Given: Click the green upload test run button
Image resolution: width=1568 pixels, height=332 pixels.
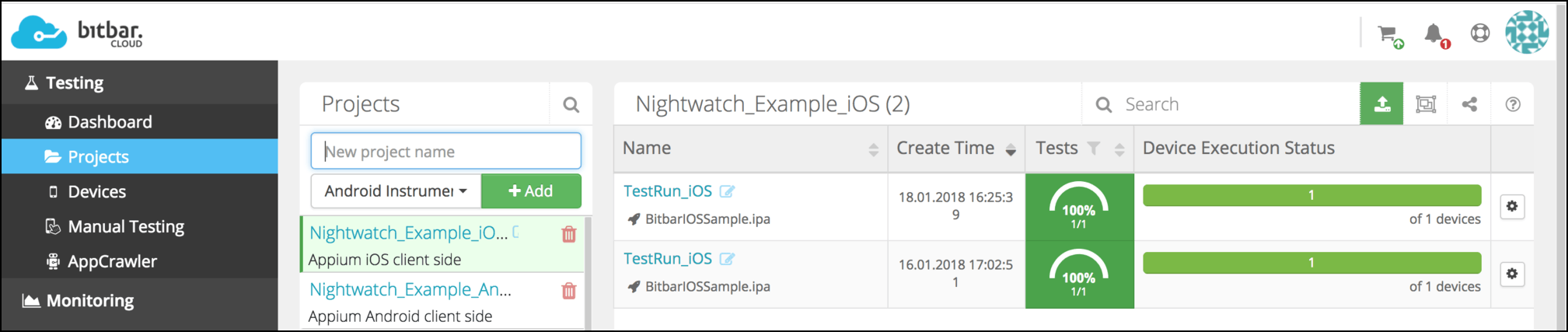Looking at the screenshot, I should [1381, 104].
